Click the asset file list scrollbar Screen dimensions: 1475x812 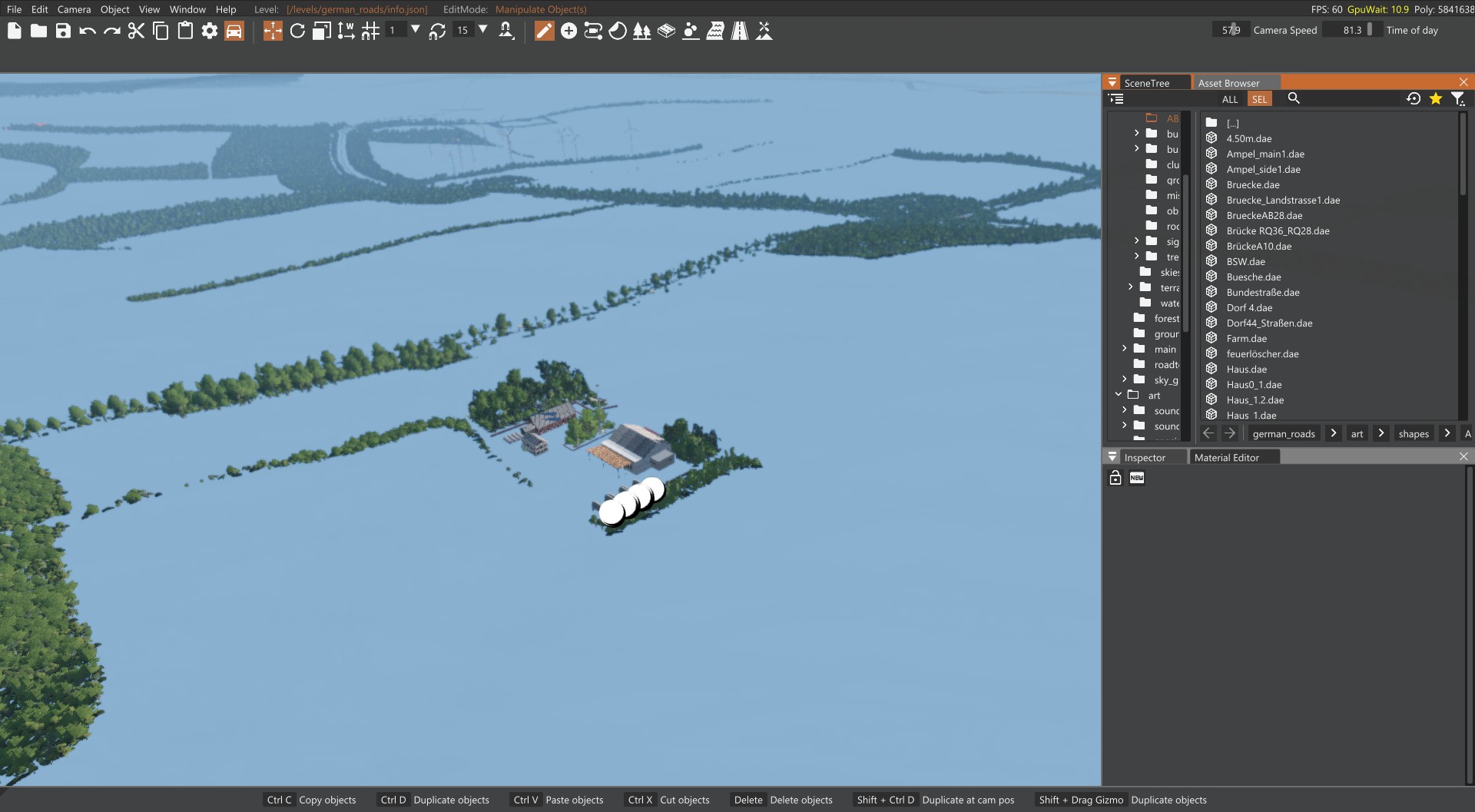pyautogui.click(x=1463, y=154)
